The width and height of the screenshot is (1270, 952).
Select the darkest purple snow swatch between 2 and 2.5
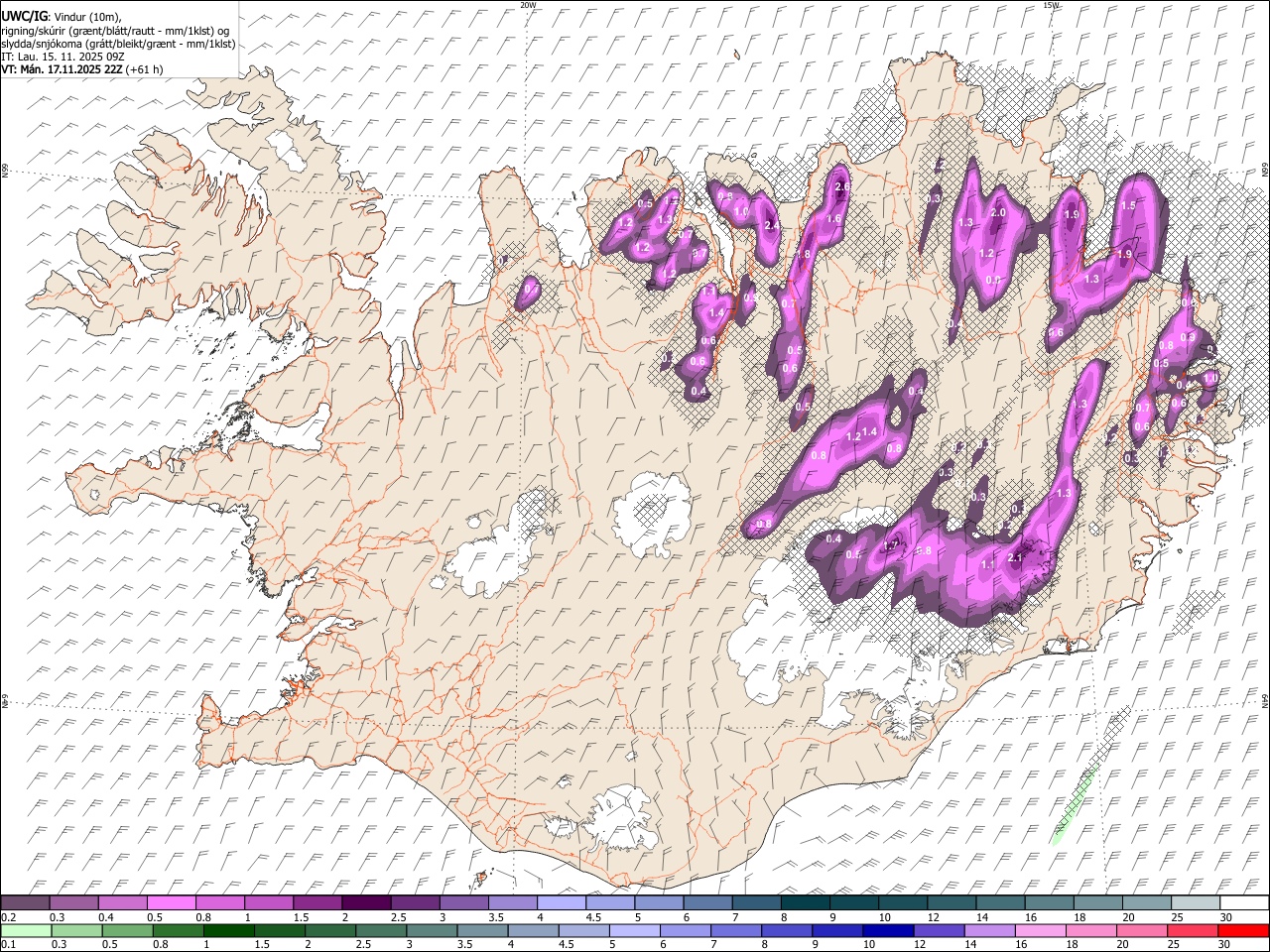tap(366, 903)
